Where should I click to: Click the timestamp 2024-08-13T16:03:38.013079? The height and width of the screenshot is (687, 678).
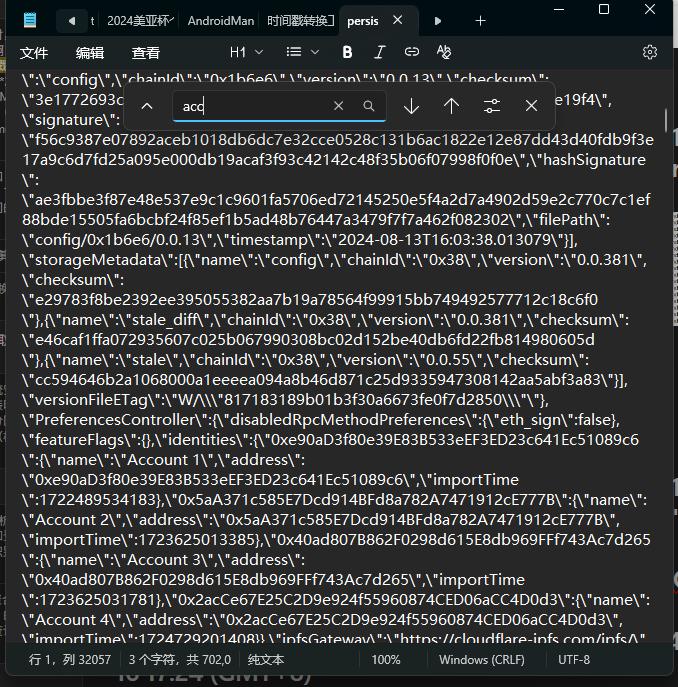[445, 240]
